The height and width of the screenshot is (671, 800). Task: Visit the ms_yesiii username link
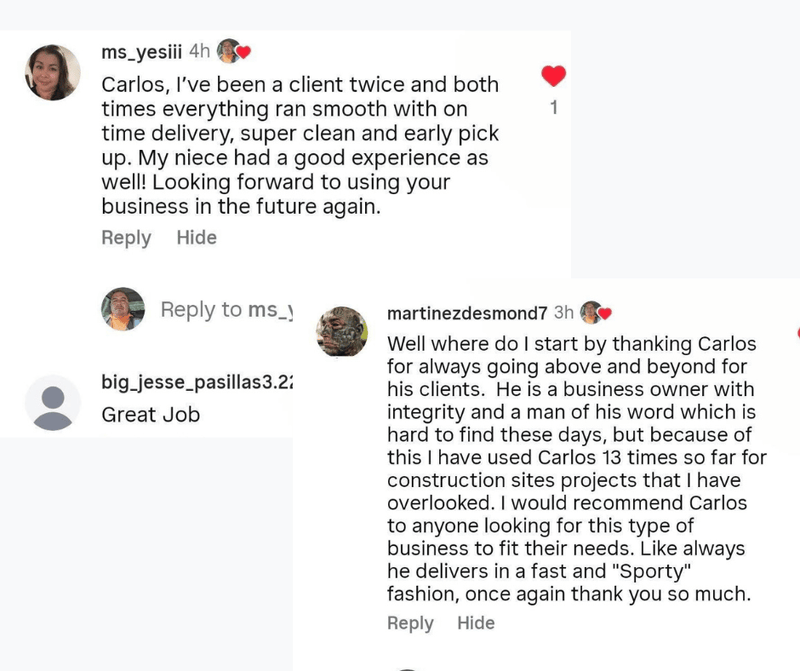pos(142,51)
